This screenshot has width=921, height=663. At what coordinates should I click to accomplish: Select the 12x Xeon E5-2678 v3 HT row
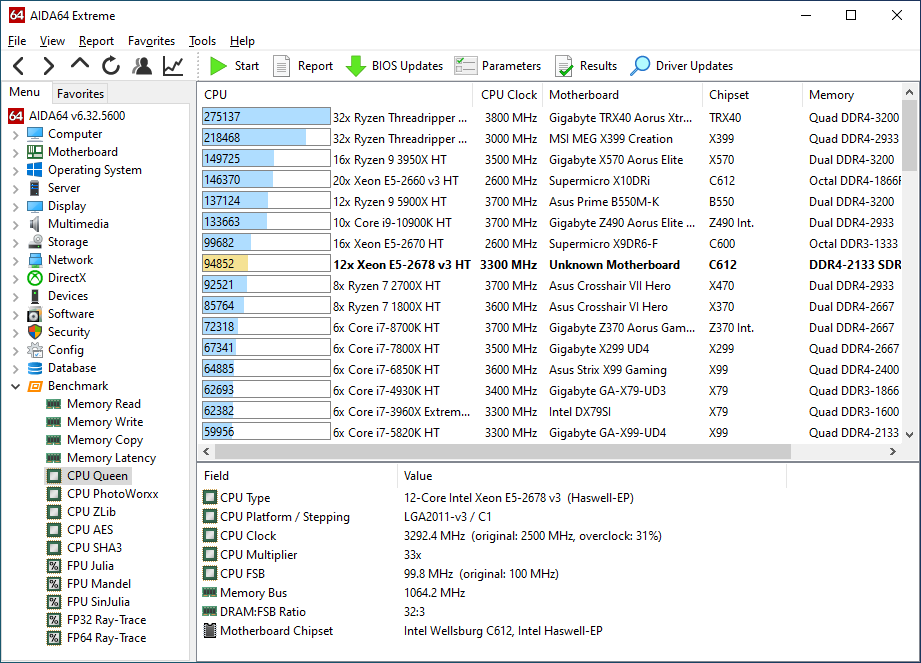point(551,264)
